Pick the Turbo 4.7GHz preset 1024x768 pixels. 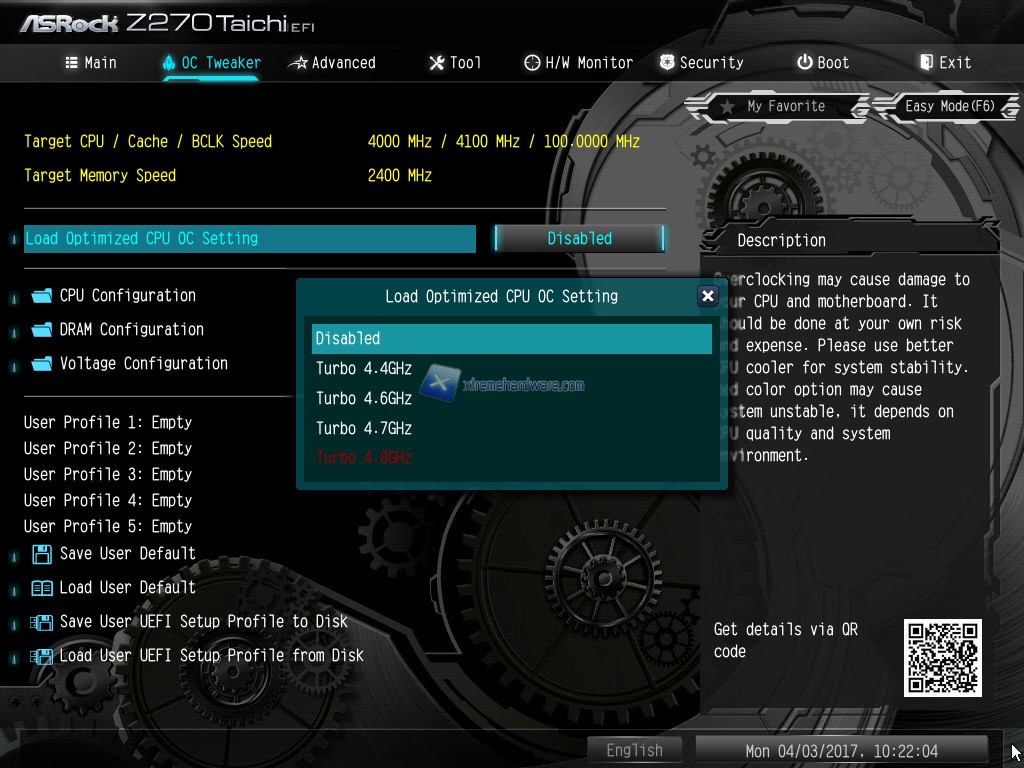click(x=364, y=428)
